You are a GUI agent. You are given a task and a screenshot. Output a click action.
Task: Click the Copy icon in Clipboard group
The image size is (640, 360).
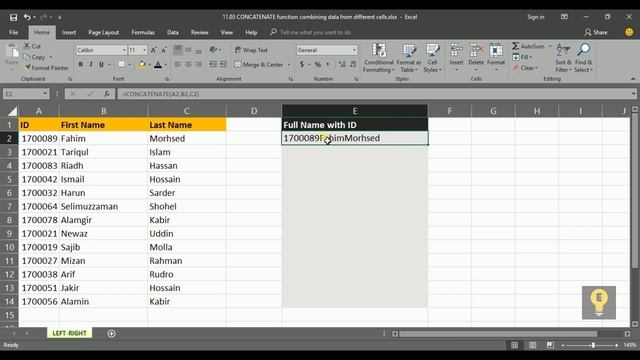(x=27, y=57)
